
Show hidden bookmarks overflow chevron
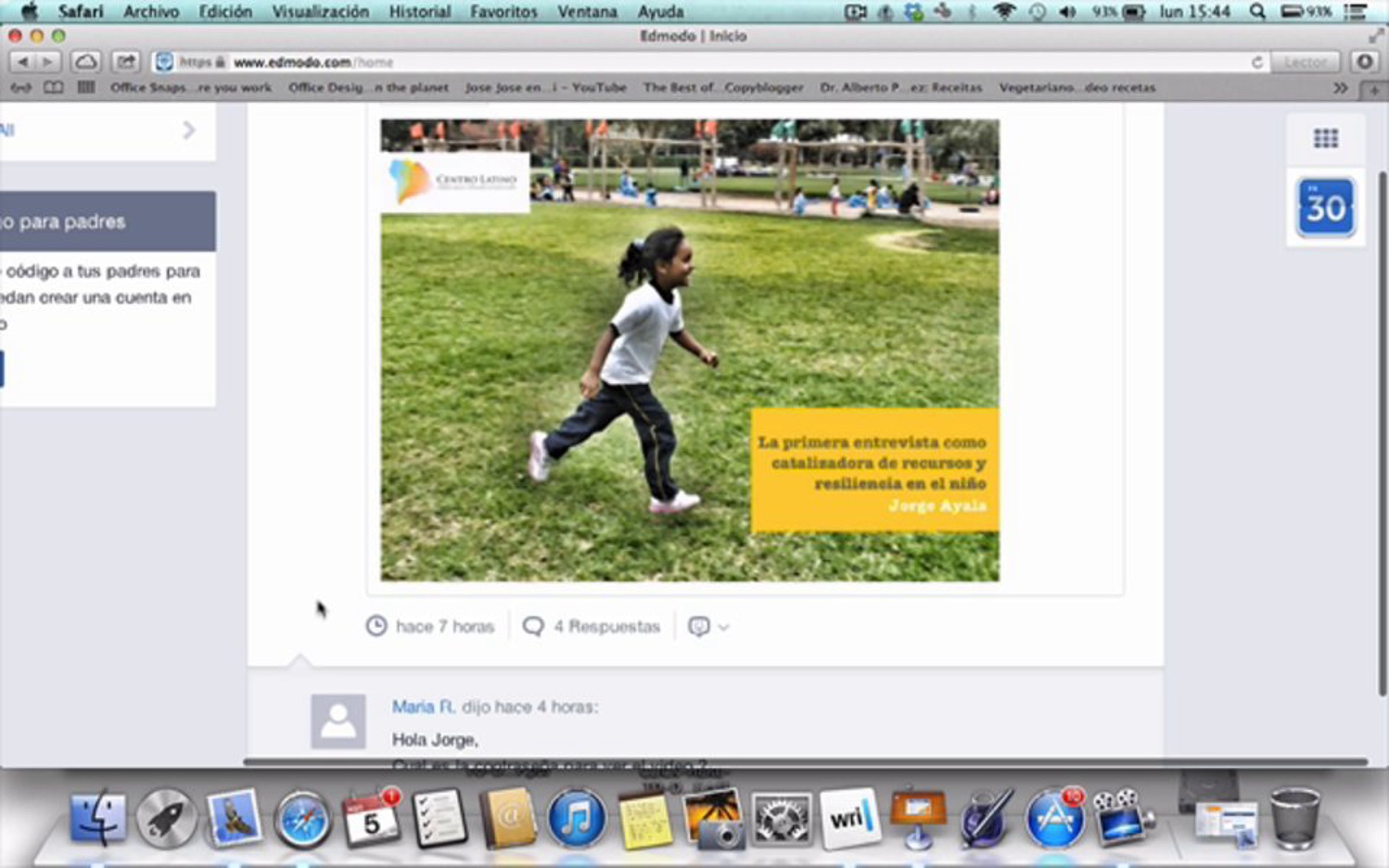[1340, 88]
